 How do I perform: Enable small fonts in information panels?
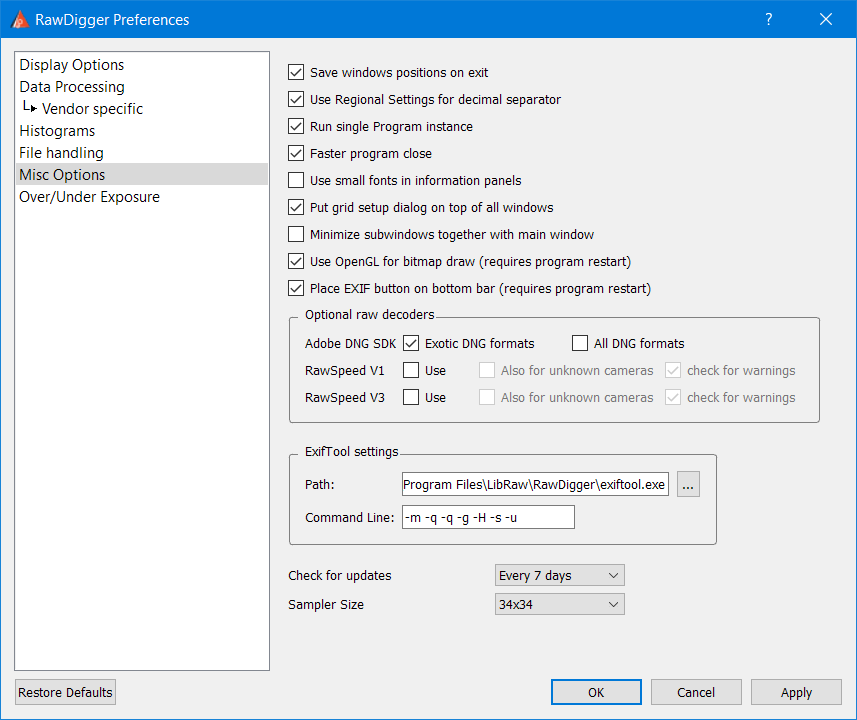pyautogui.click(x=296, y=180)
